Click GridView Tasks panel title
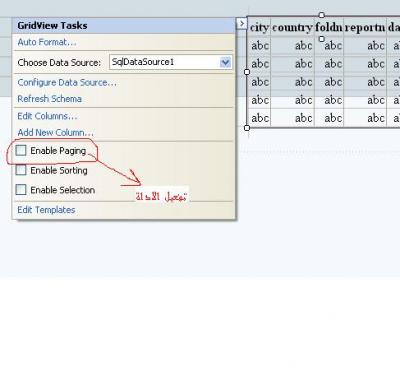 click(52, 26)
